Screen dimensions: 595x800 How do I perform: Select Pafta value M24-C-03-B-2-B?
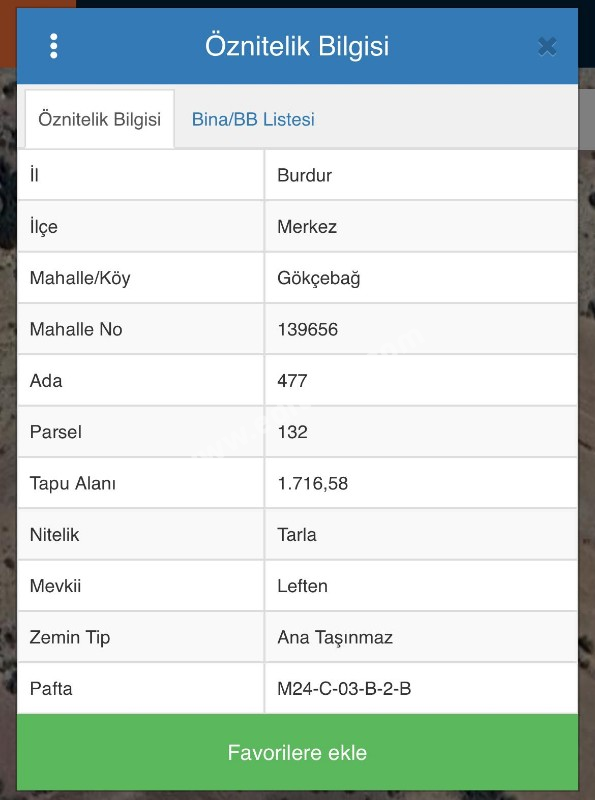344,689
